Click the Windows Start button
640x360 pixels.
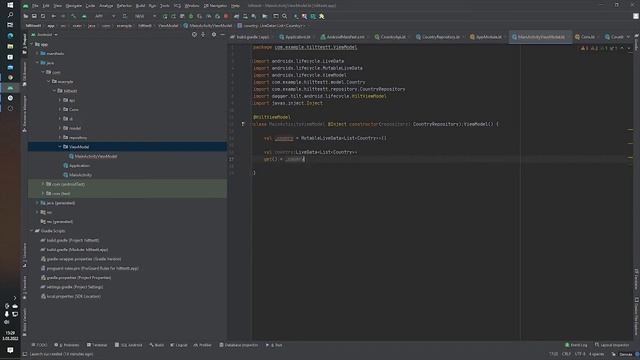[10, 5]
